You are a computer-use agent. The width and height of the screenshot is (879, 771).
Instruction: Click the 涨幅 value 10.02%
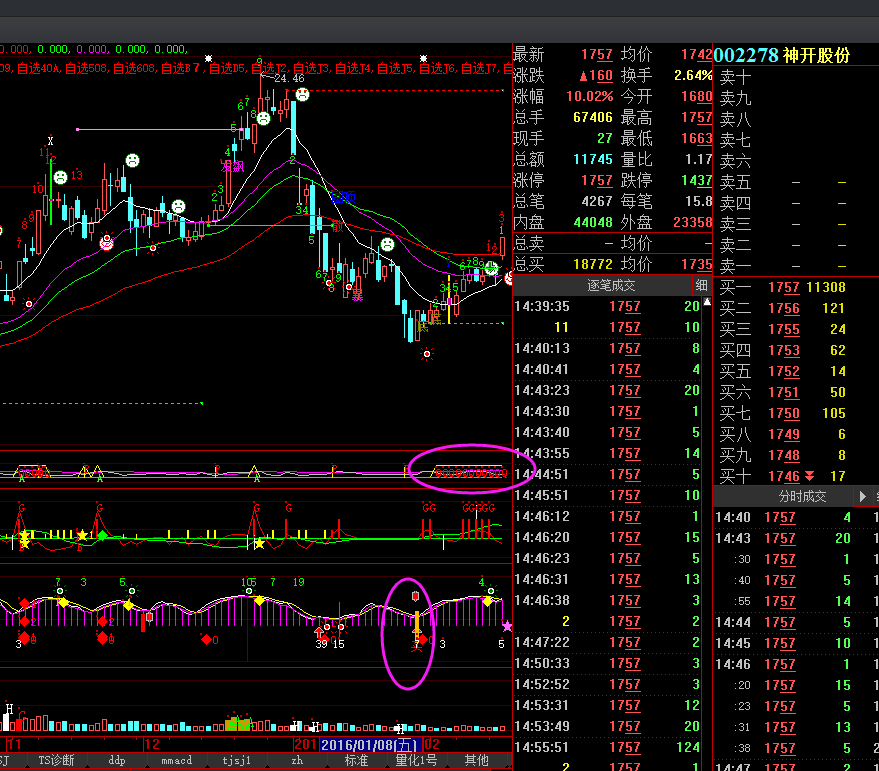coord(590,96)
